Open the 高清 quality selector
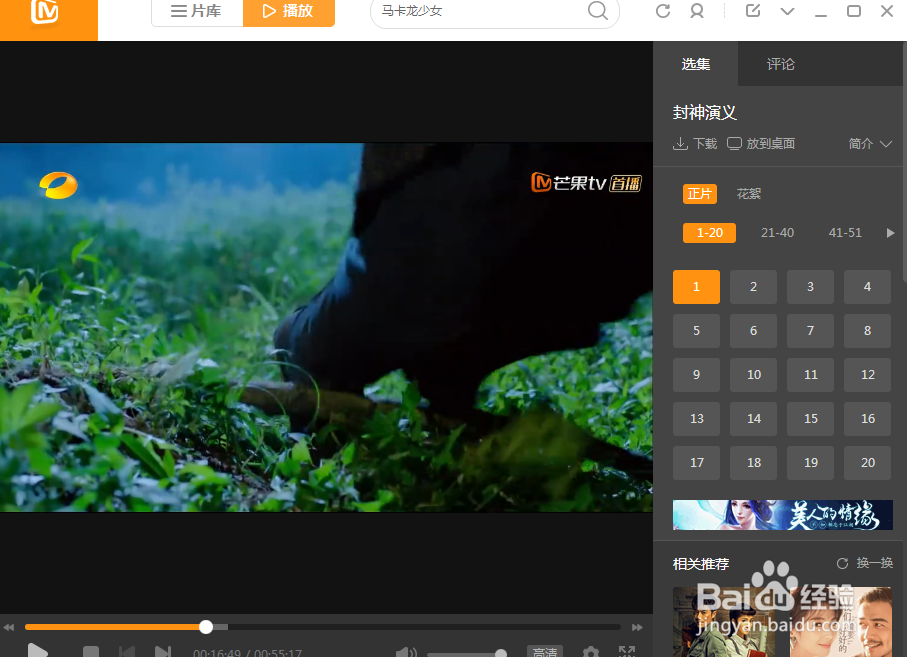The height and width of the screenshot is (657, 907). coord(545,652)
